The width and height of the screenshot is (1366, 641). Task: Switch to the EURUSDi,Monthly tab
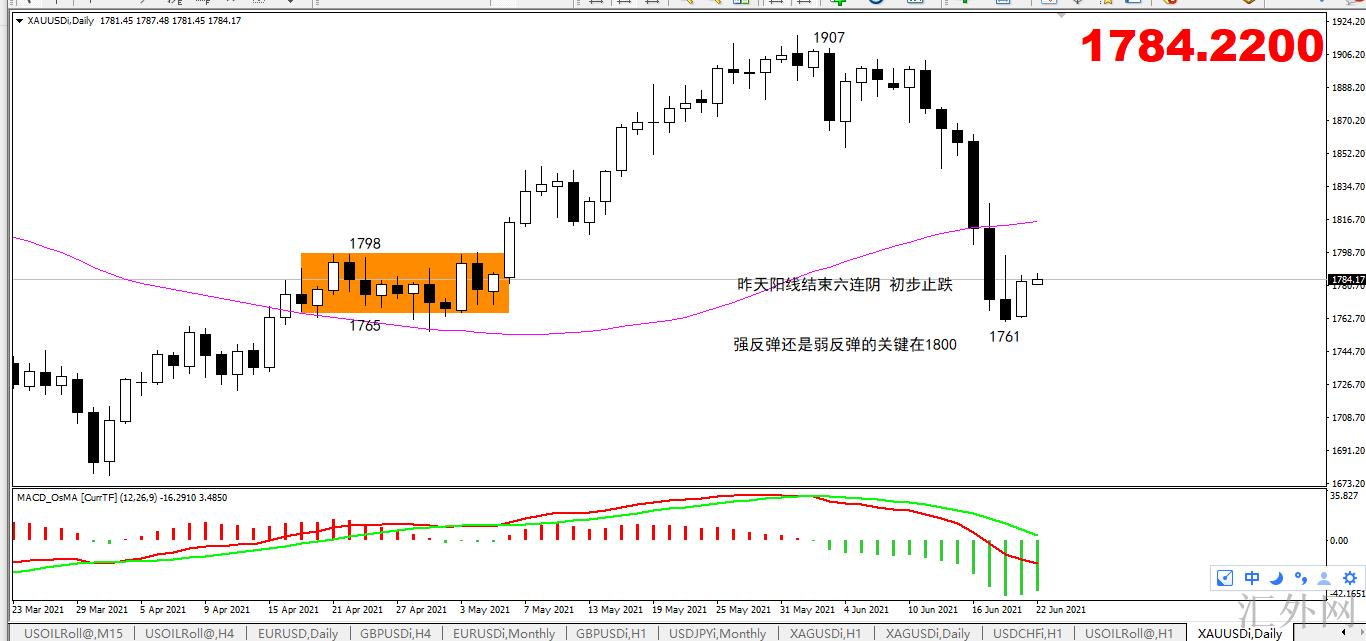(504, 633)
